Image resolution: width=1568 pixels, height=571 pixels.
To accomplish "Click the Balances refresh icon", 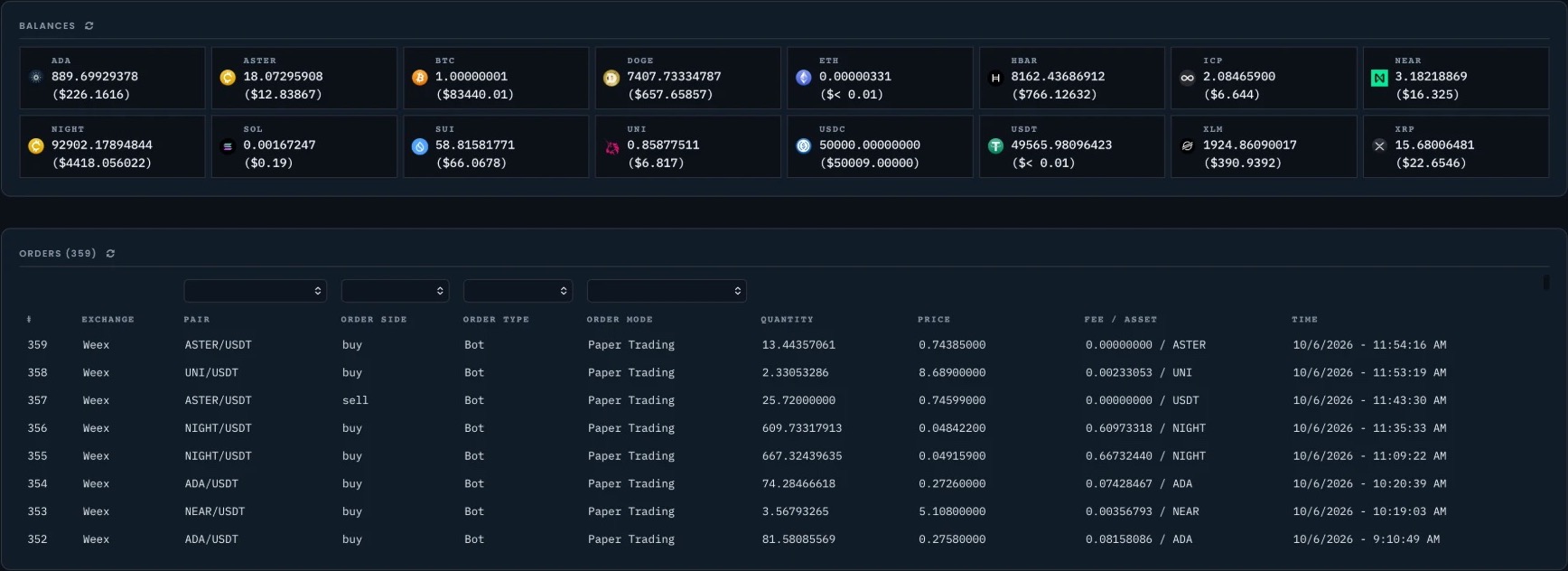I will [x=89, y=25].
